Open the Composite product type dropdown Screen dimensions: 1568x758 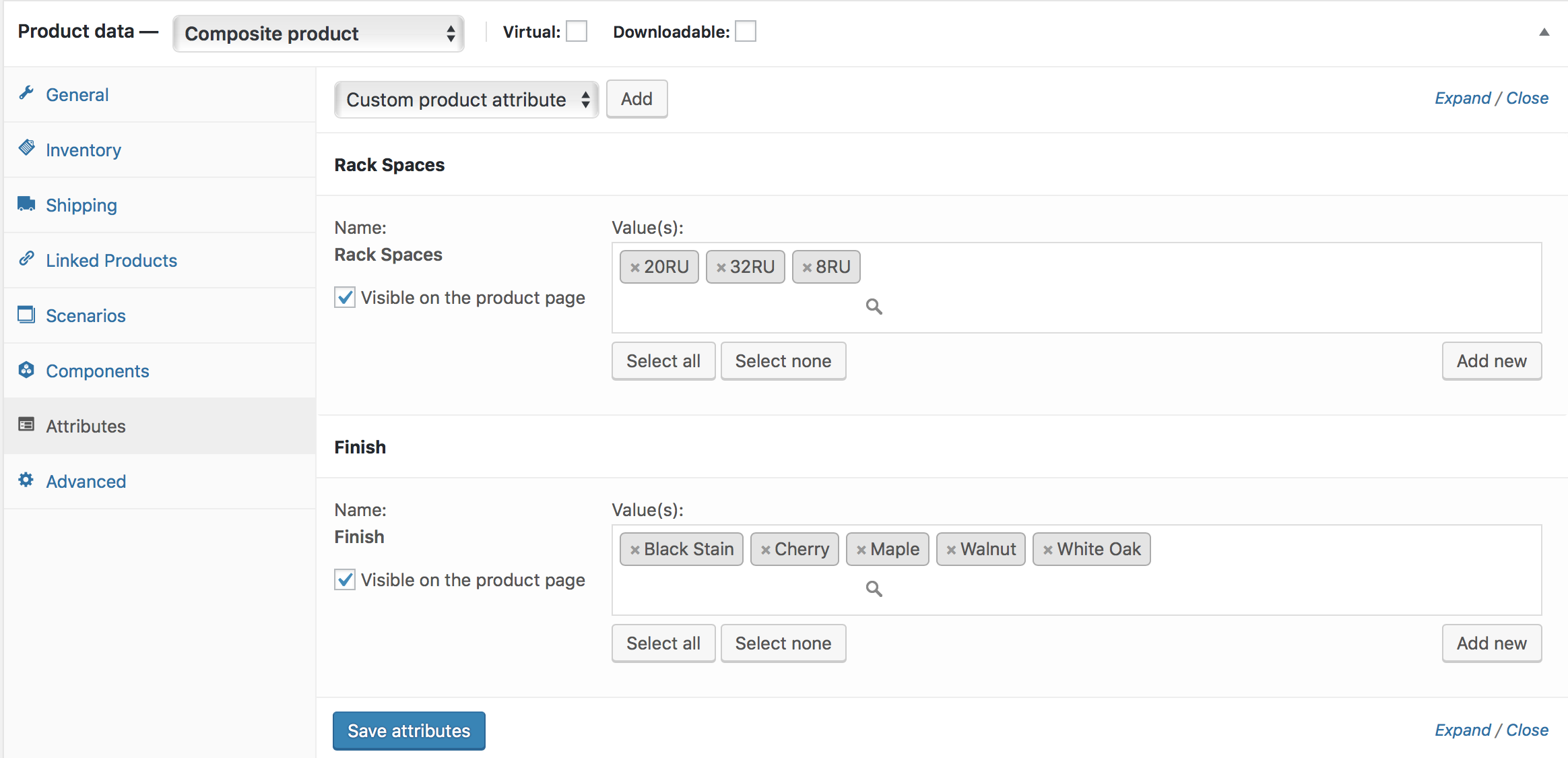tap(318, 34)
